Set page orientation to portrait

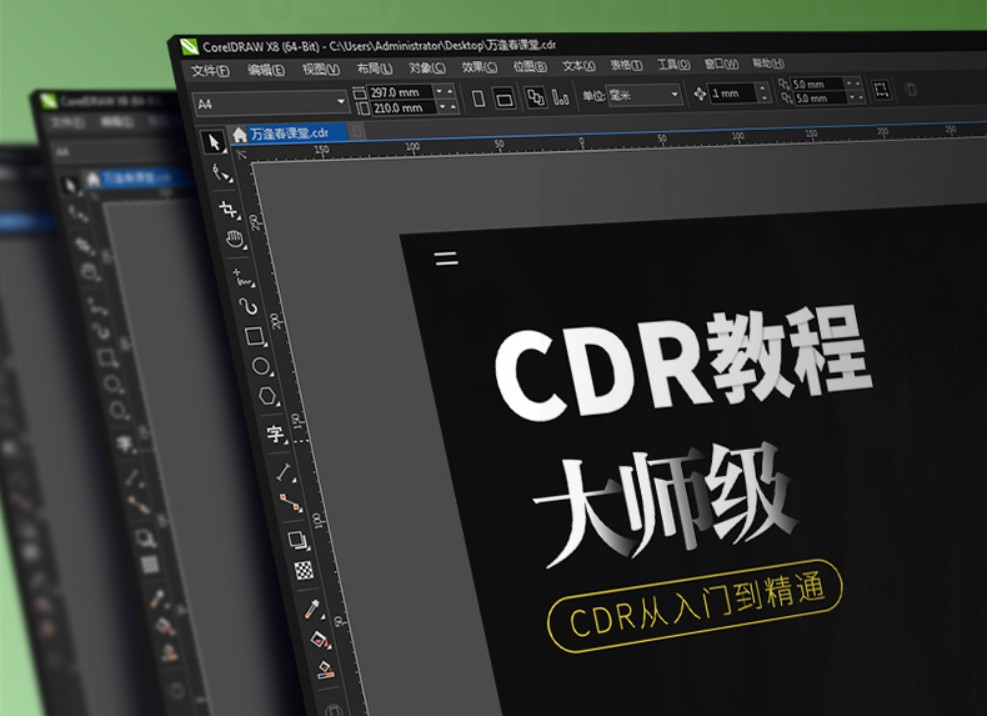[478, 98]
